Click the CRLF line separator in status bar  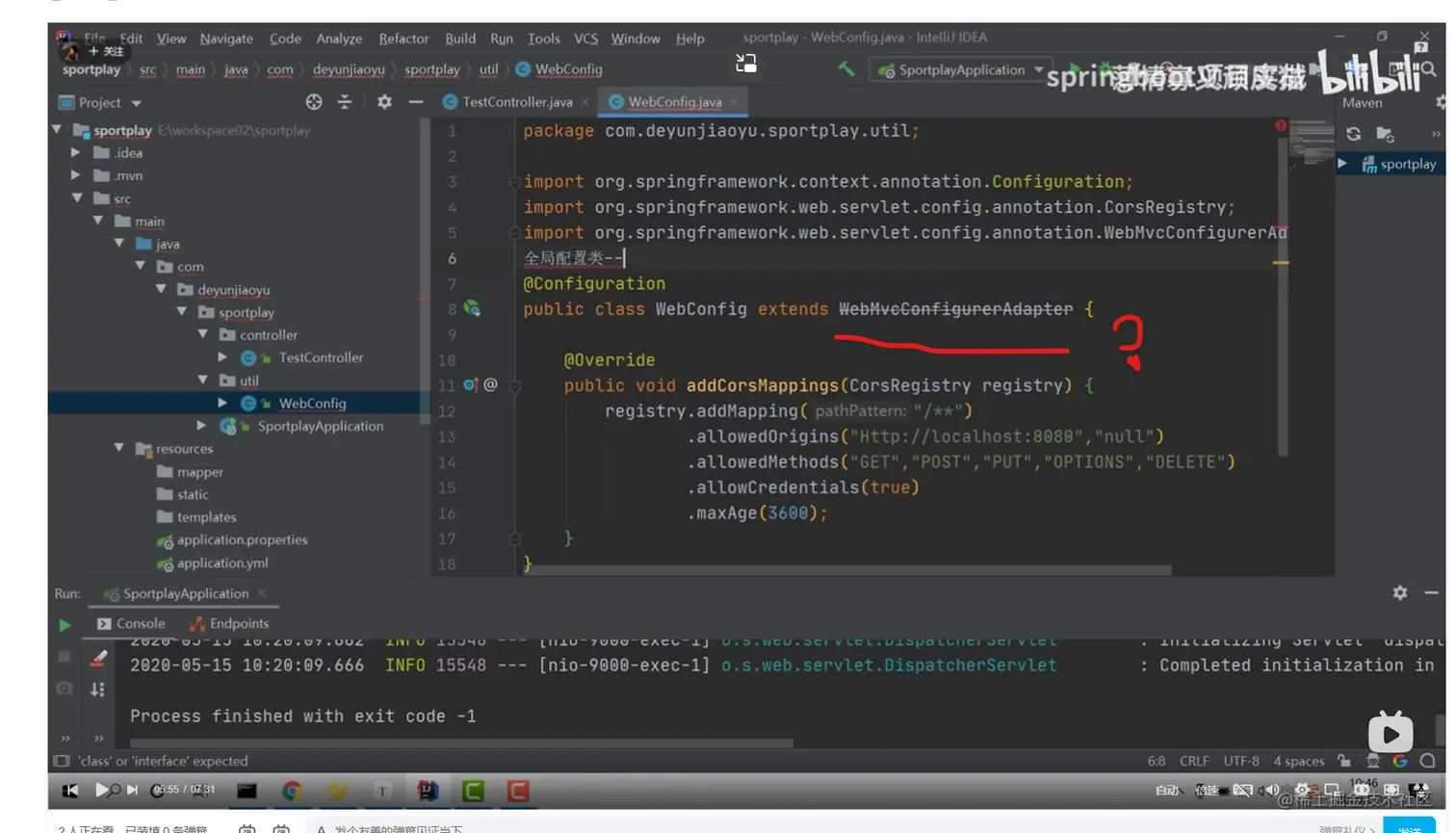click(1193, 761)
